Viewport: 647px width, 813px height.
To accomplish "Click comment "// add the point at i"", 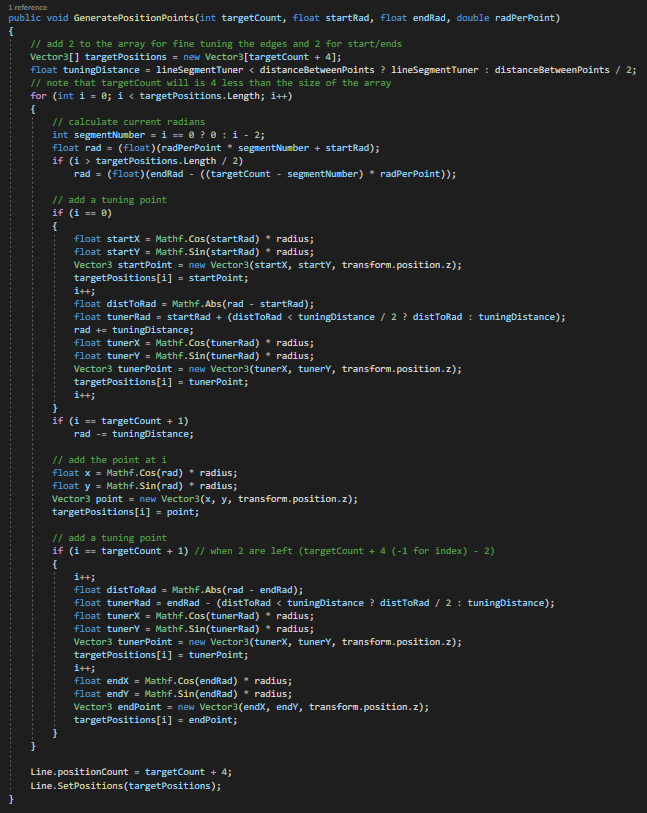I will pos(109,459).
